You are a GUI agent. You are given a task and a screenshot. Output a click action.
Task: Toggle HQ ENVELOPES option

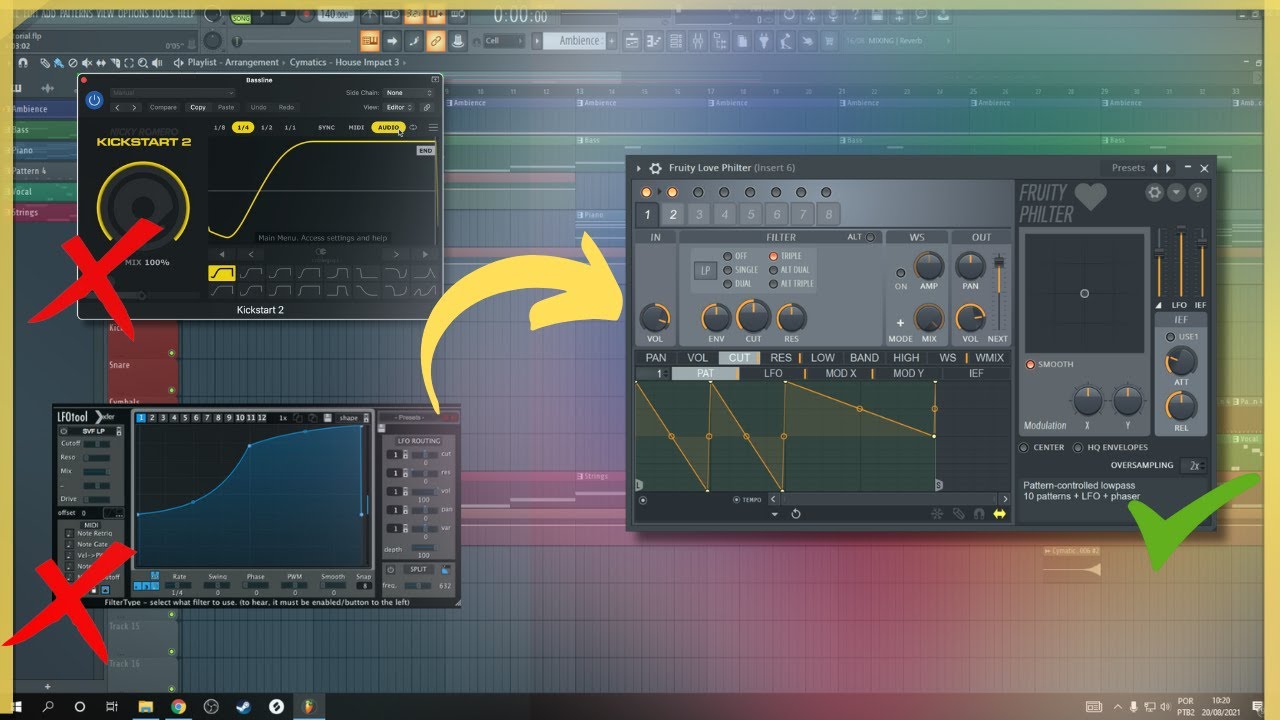[x=1078, y=447]
